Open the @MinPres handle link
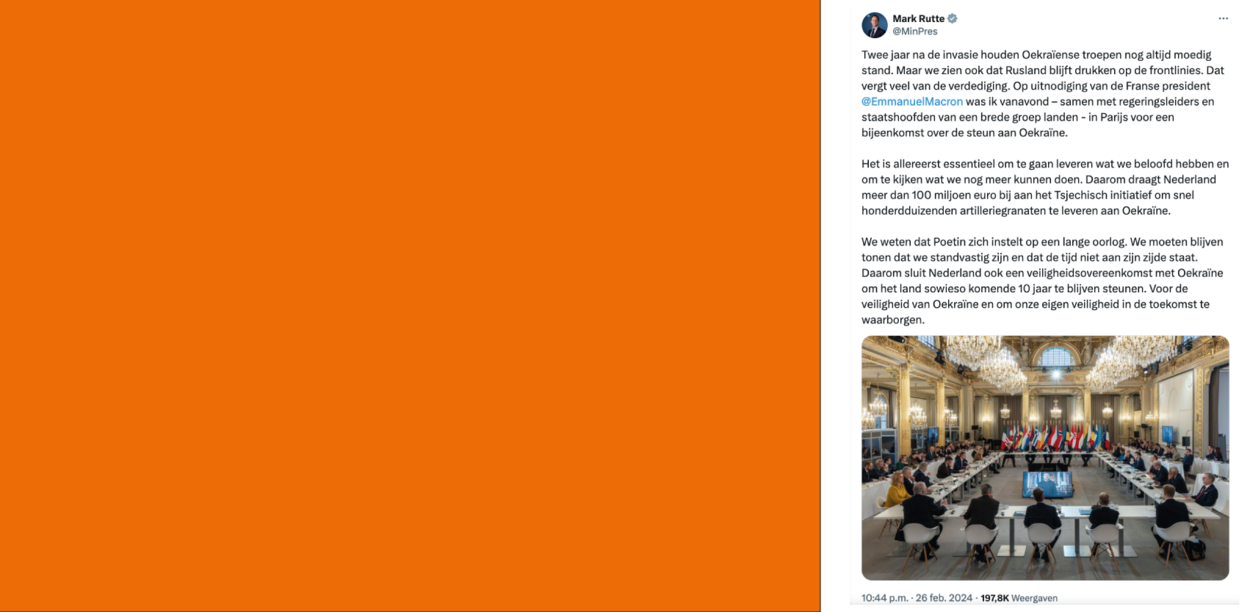This screenshot has width=1250, height=612. pos(915,32)
